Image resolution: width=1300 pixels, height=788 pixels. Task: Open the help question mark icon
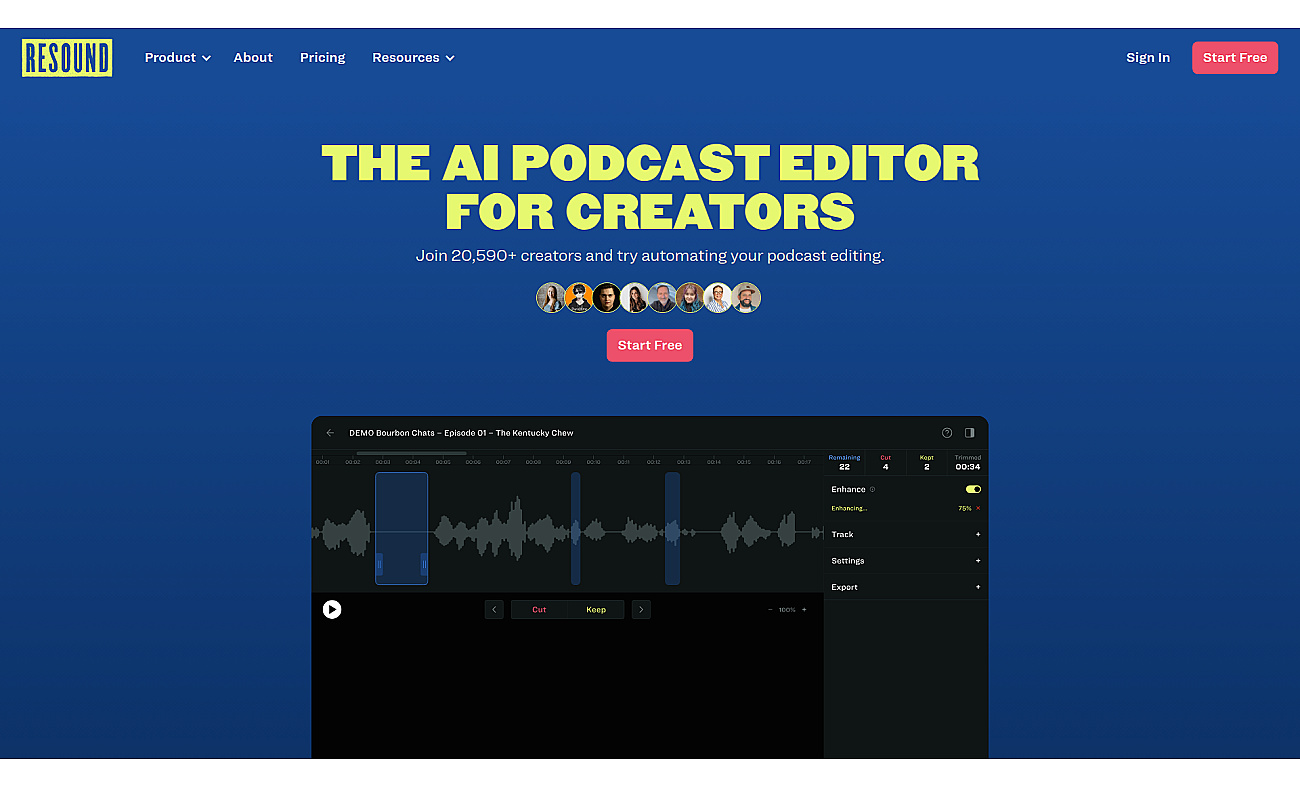tap(947, 433)
